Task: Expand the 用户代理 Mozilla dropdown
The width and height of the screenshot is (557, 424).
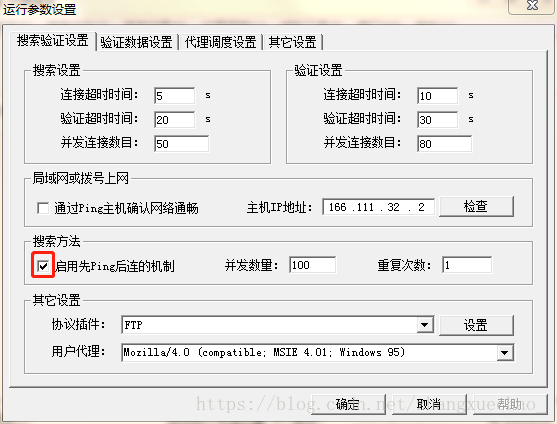Action: pyautogui.click(x=505, y=353)
